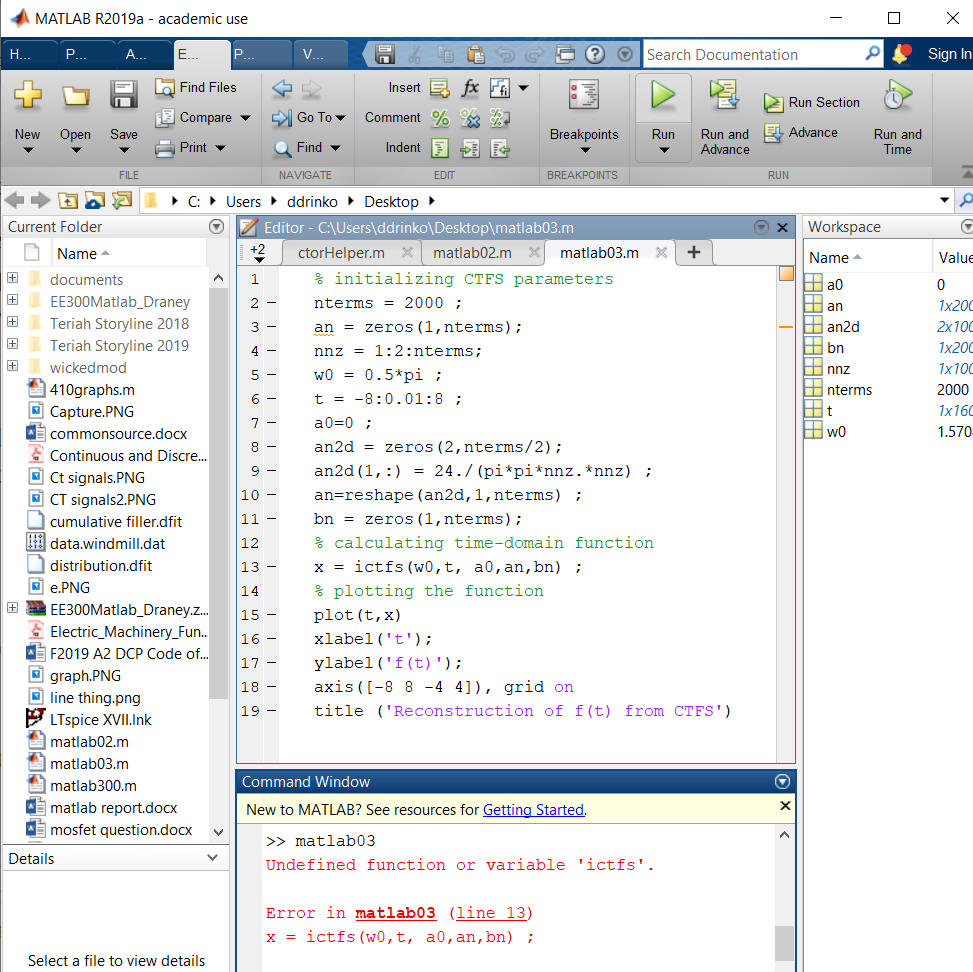Image resolution: width=973 pixels, height=972 pixels.
Task: Expand the documents folder in Current Folder
Action: 13,279
